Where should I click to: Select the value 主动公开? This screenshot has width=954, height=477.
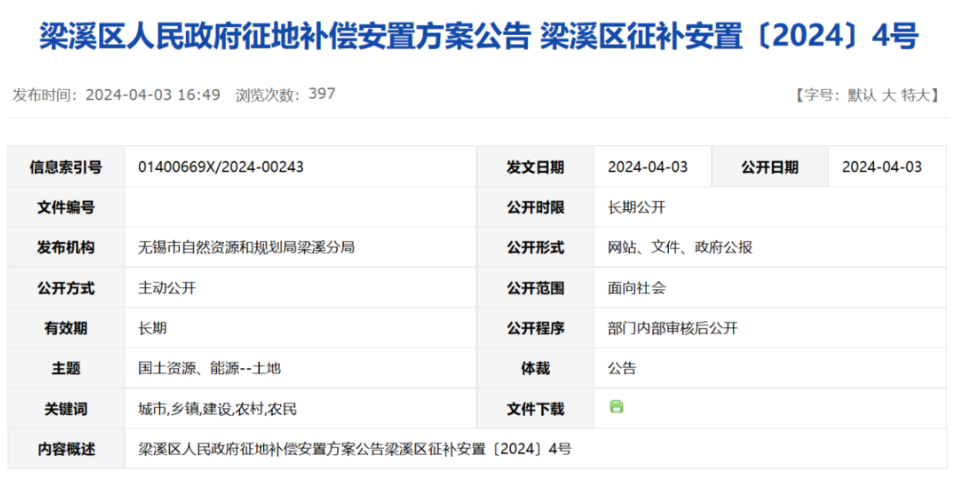tap(167, 288)
